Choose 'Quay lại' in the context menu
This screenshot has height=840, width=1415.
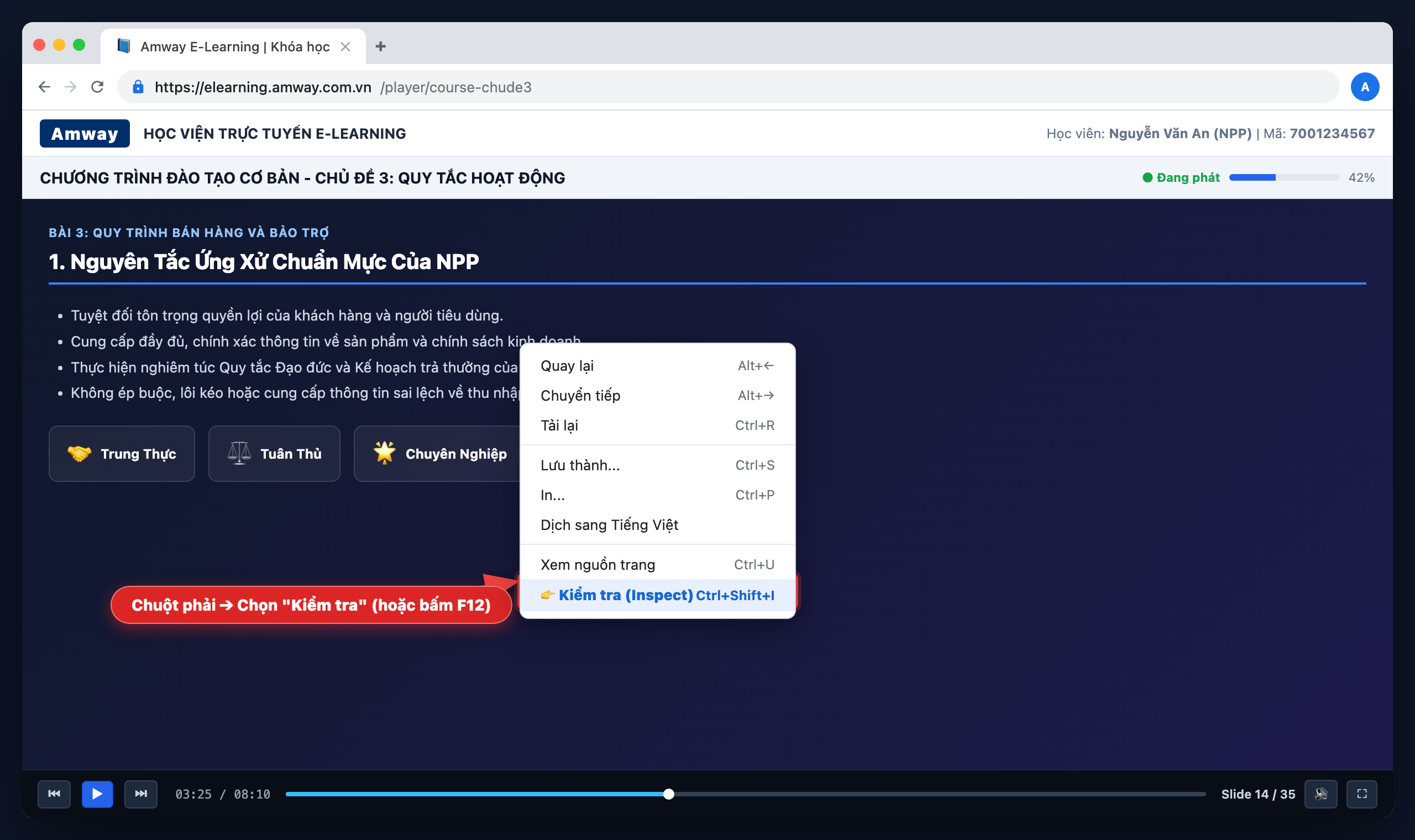pyautogui.click(x=657, y=366)
